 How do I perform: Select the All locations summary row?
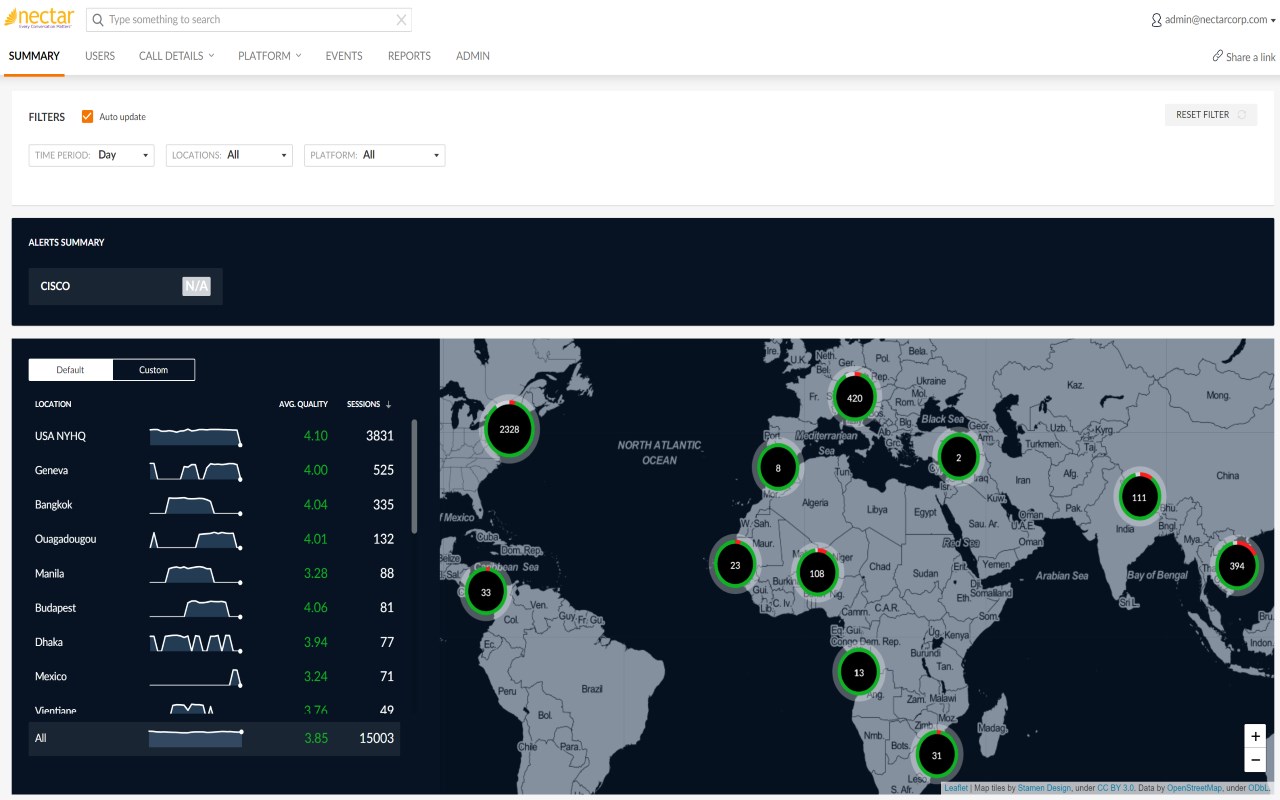click(x=214, y=738)
